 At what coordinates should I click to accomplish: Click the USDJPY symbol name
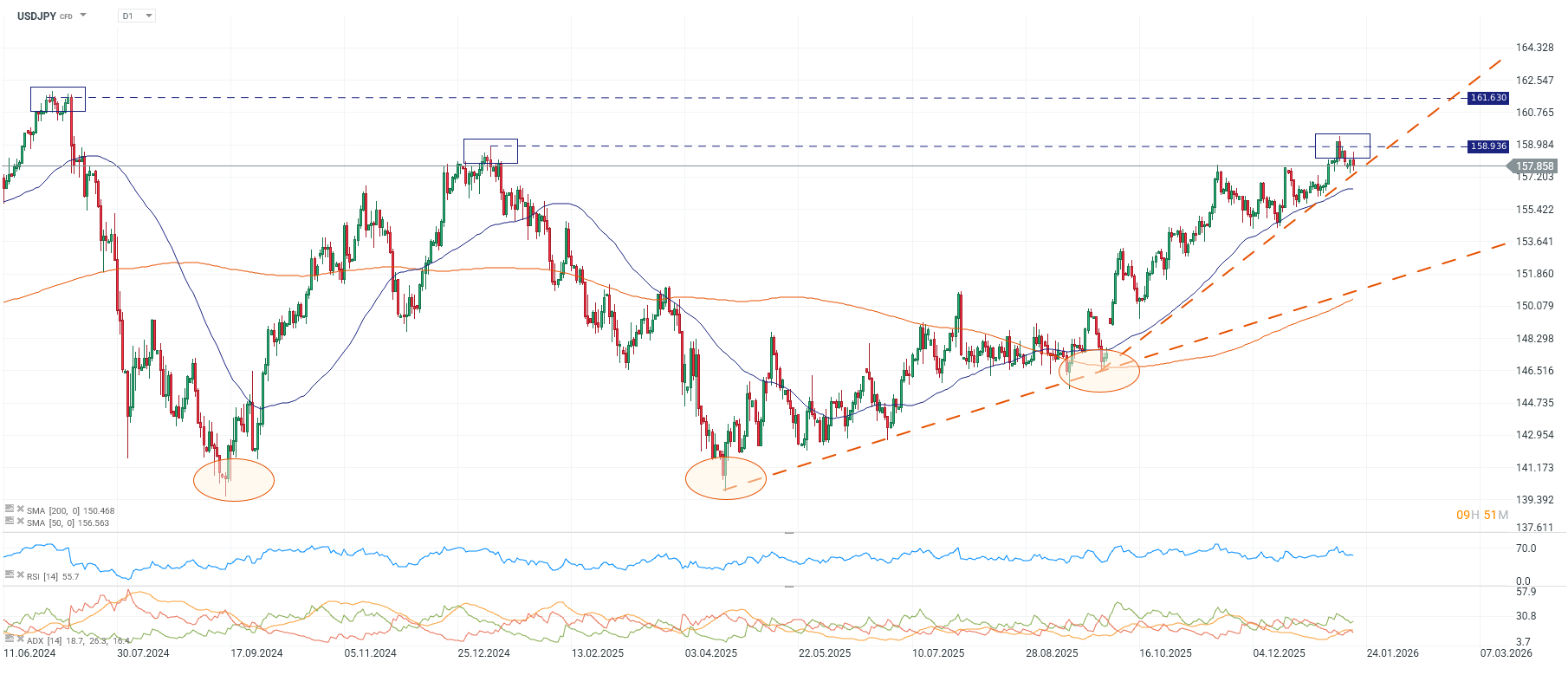click(36, 16)
